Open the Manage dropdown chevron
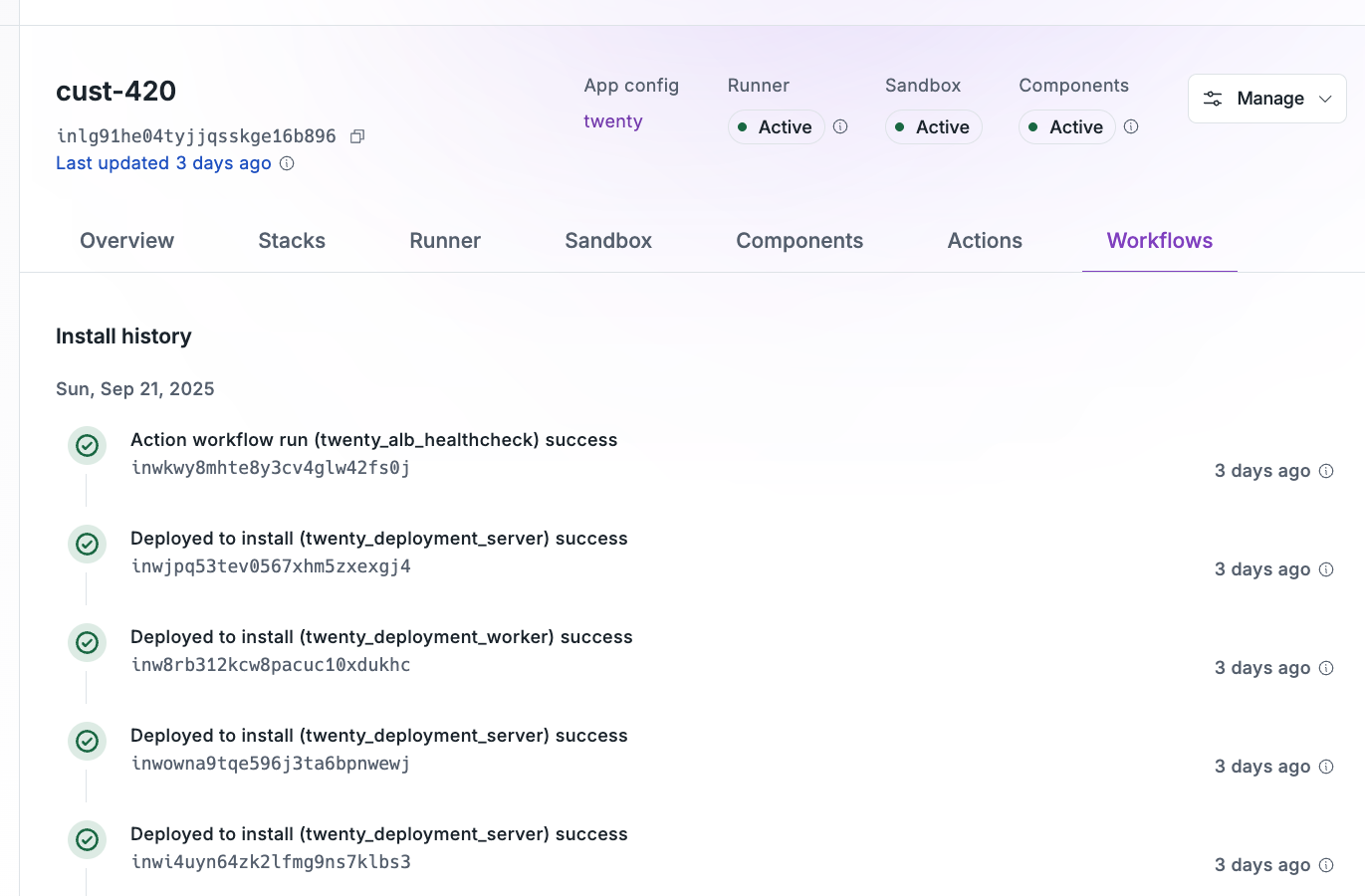 (1325, 98)
